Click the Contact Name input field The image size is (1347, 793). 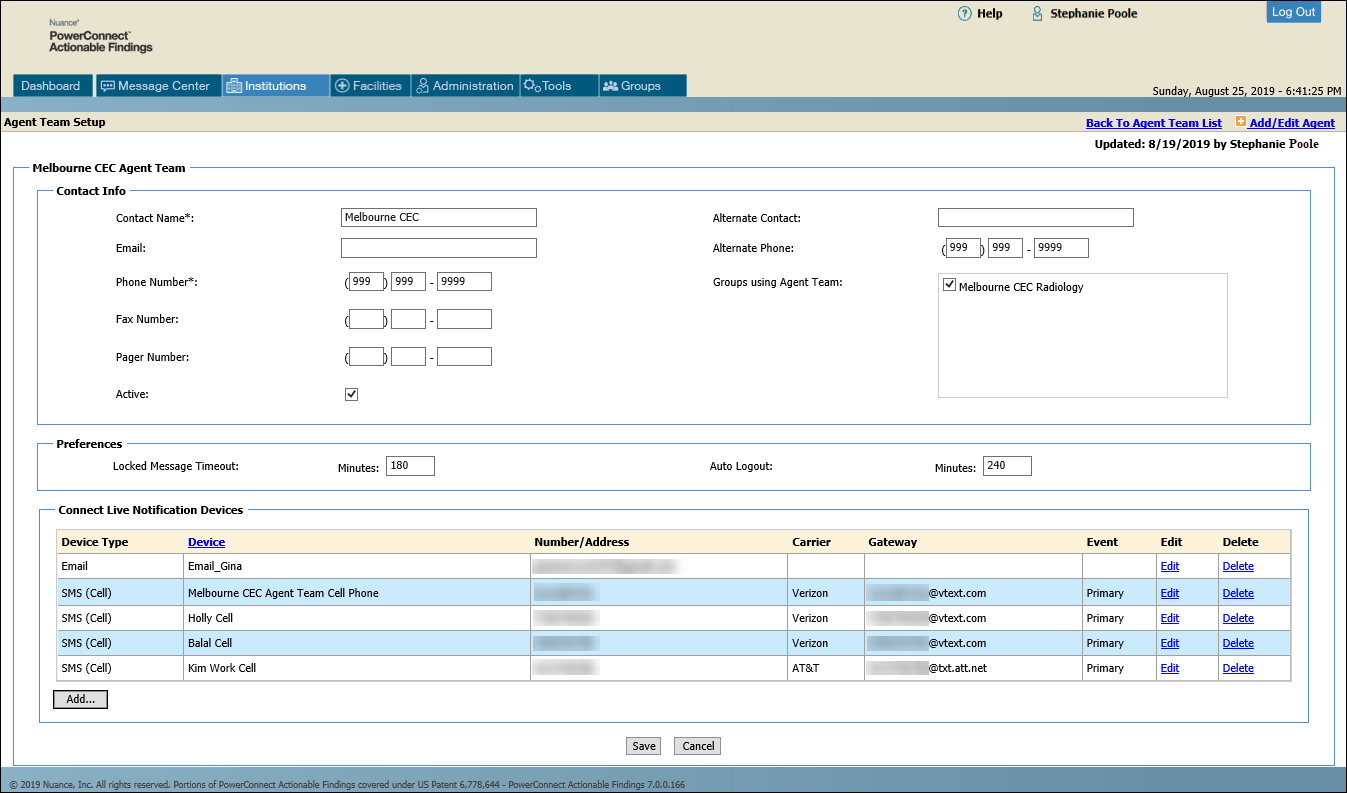439,217
